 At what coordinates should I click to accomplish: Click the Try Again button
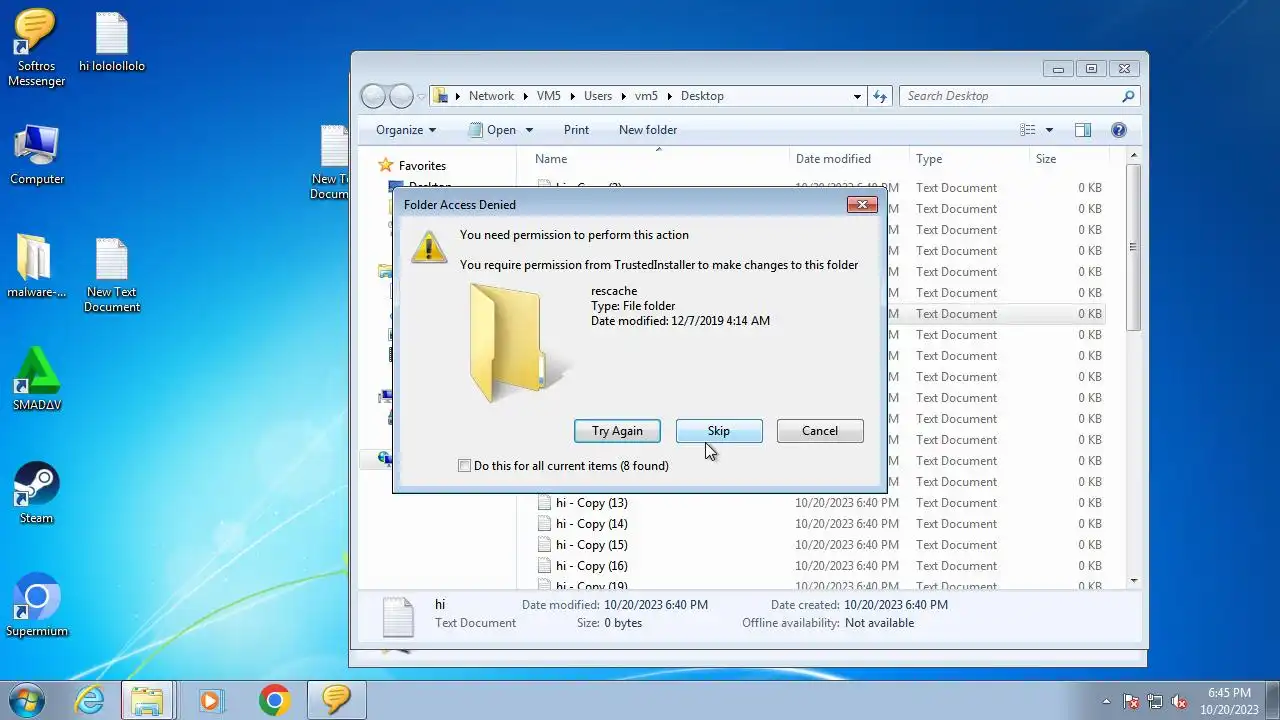[x=617, y=431]
